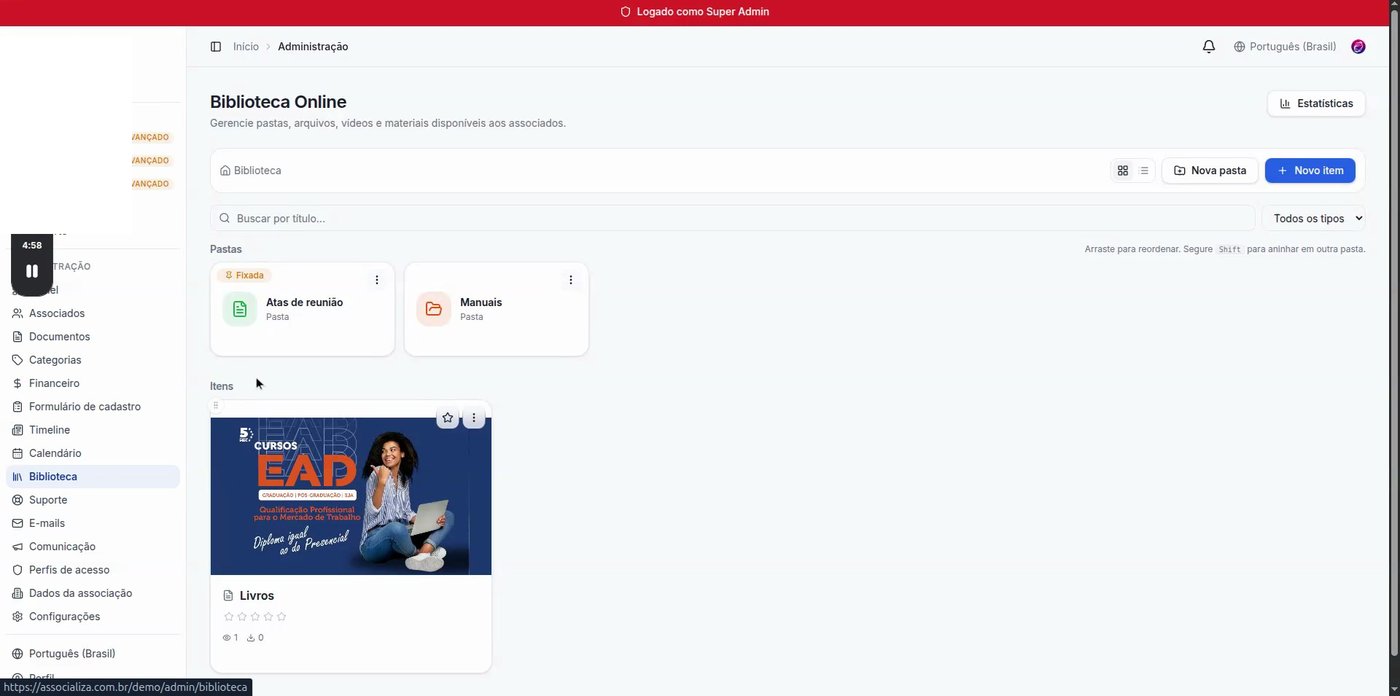The height and width of the screenshot is (696, 1400).
Task: Switch Biblioteca to list view
Action: click(1143, 170)
